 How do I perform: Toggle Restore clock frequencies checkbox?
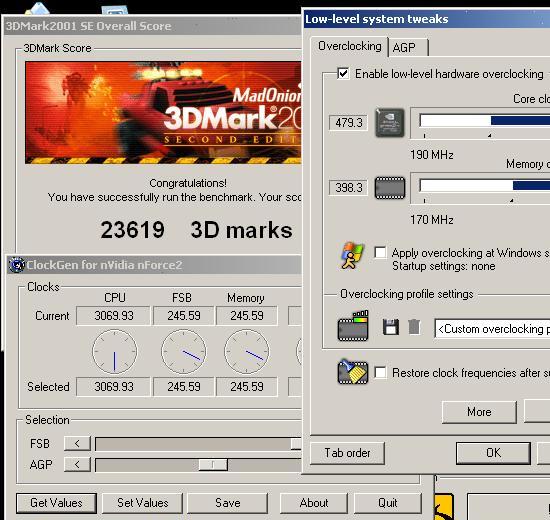click(x=380, y=372)
